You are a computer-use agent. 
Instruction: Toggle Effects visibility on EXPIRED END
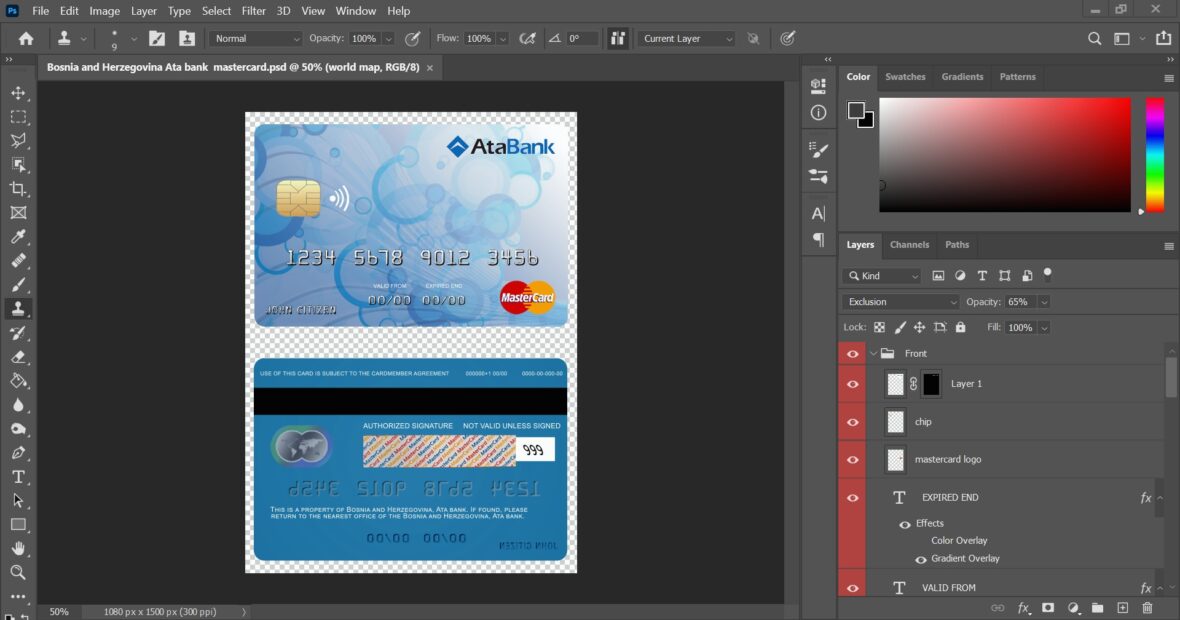pyautogui.click(x=905, y=524)
